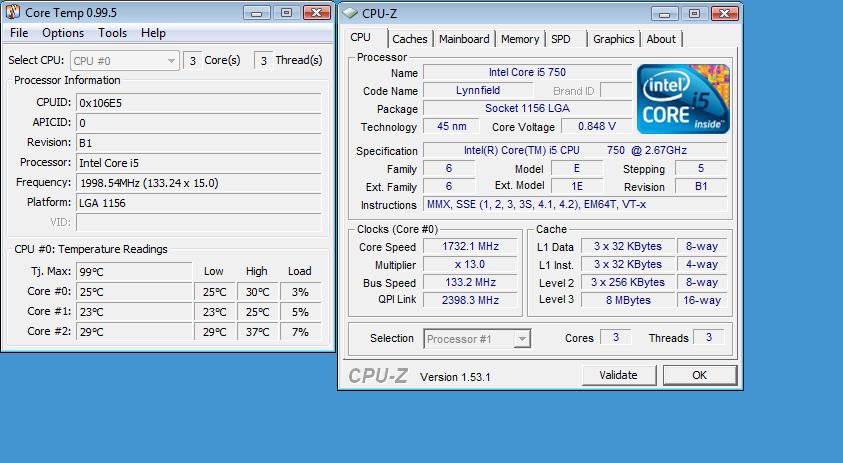Click the Core #0 temperature value

pyautogui.click(x=134, y=291)
